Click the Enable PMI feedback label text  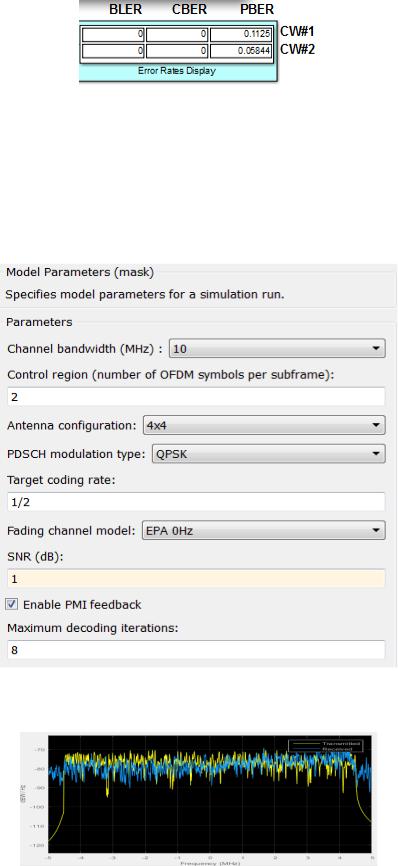point(82,604)
